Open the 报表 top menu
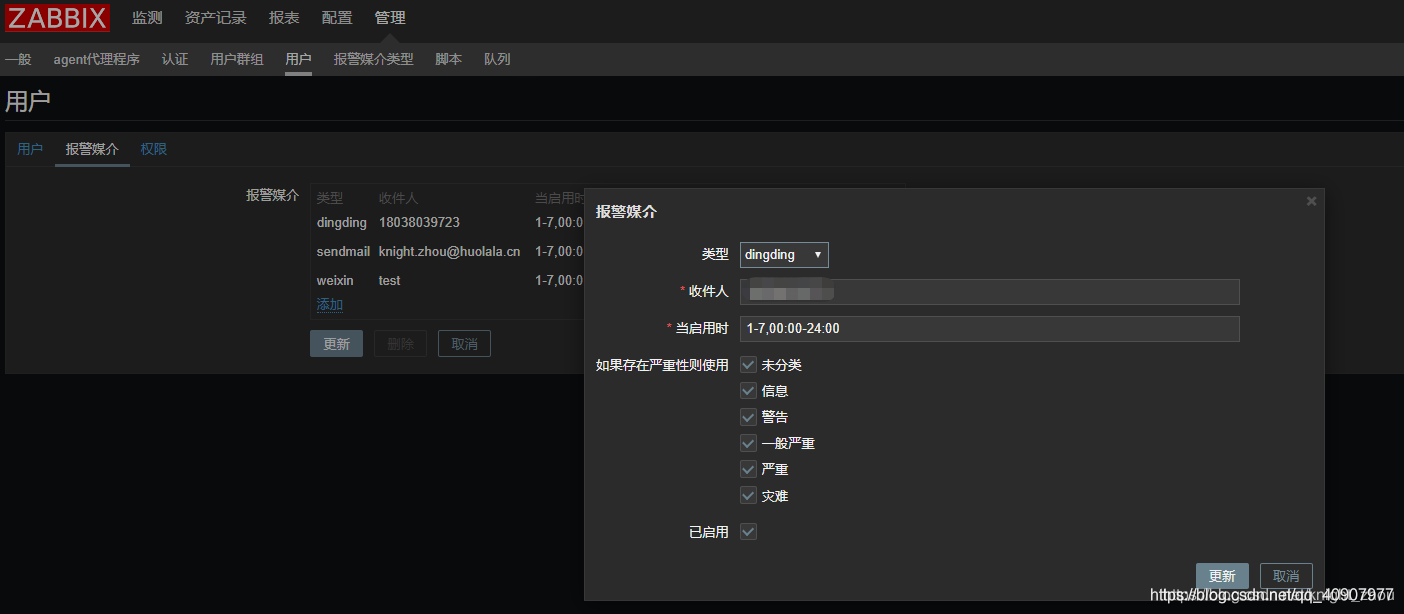The image size is (1404, 614). point(284,18)
